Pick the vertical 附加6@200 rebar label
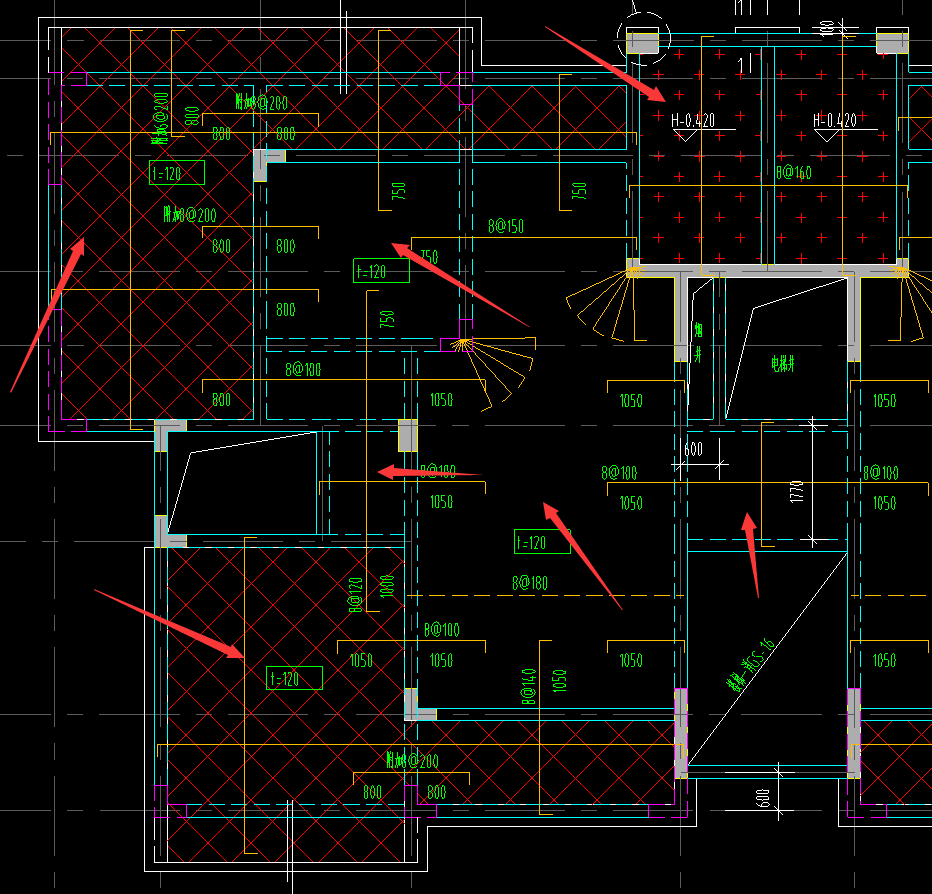The height and width of the screenshot is (894, 932). point(160,118)
